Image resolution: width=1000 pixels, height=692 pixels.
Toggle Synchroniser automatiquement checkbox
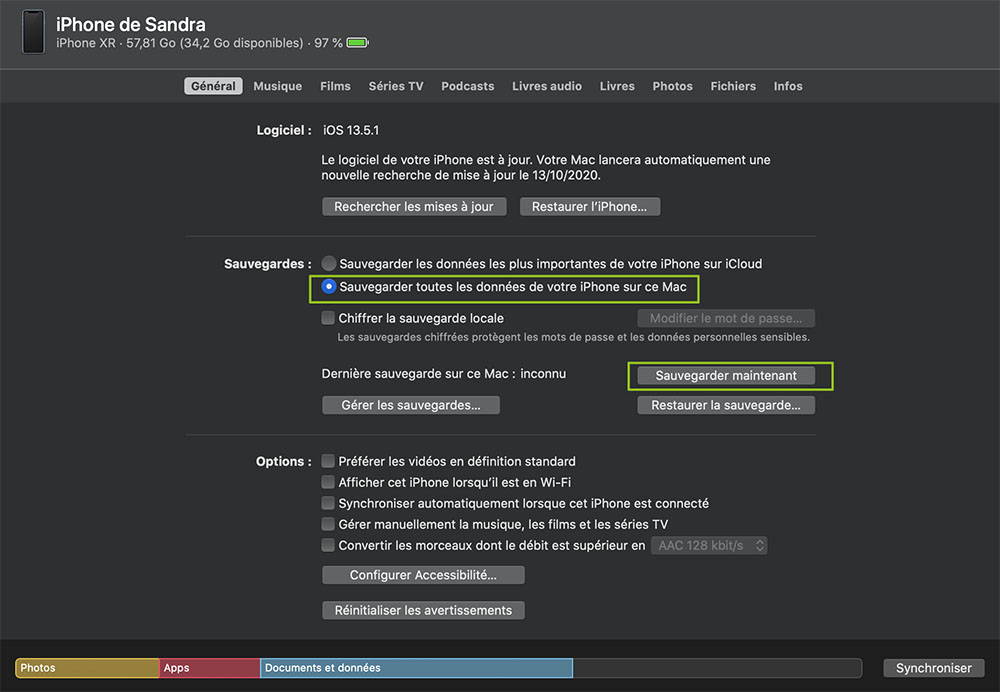tap(328, 503)
